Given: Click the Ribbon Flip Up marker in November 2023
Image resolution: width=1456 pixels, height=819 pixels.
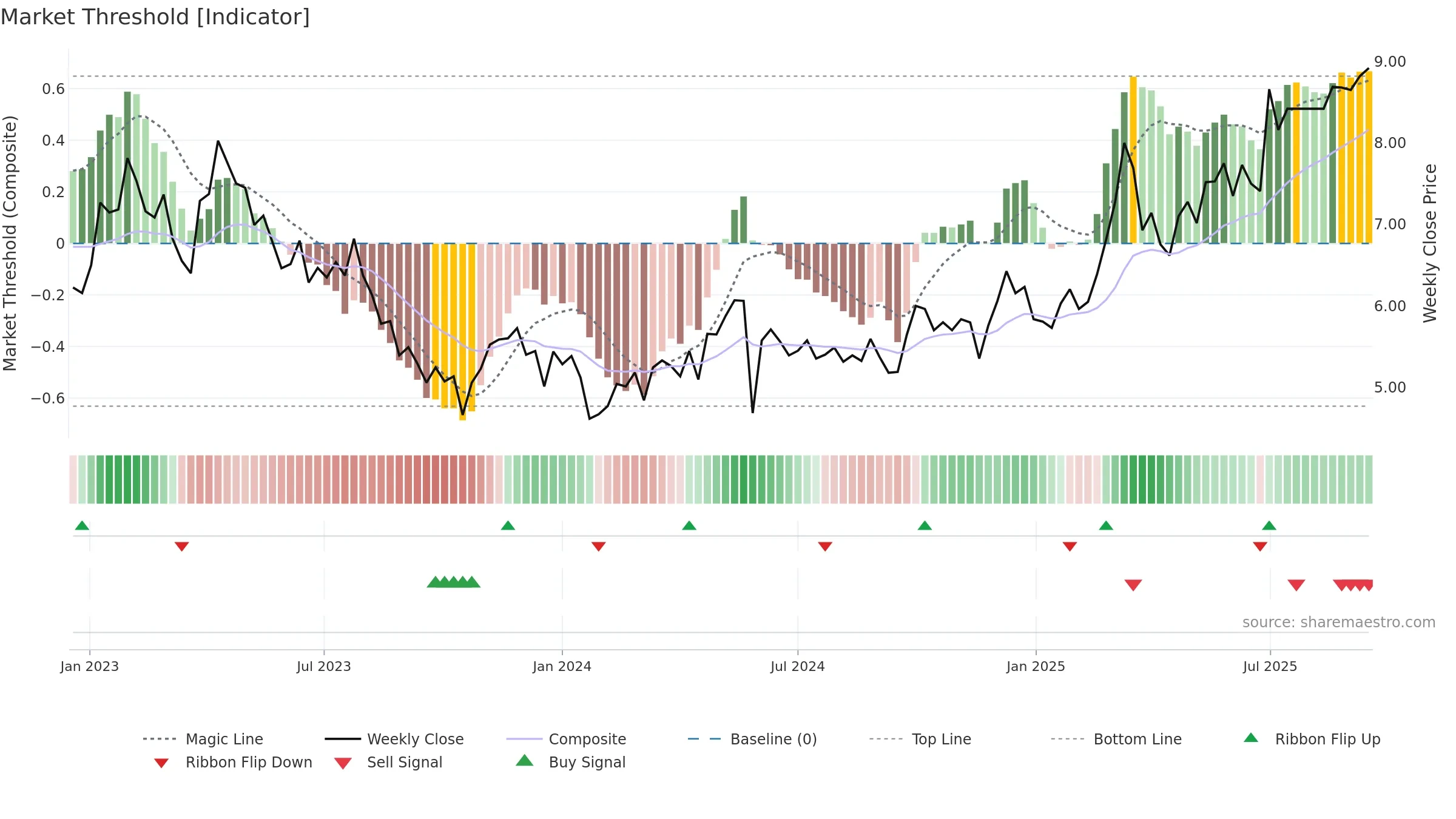Looking at the screenshot, I should tap(508, 525).
